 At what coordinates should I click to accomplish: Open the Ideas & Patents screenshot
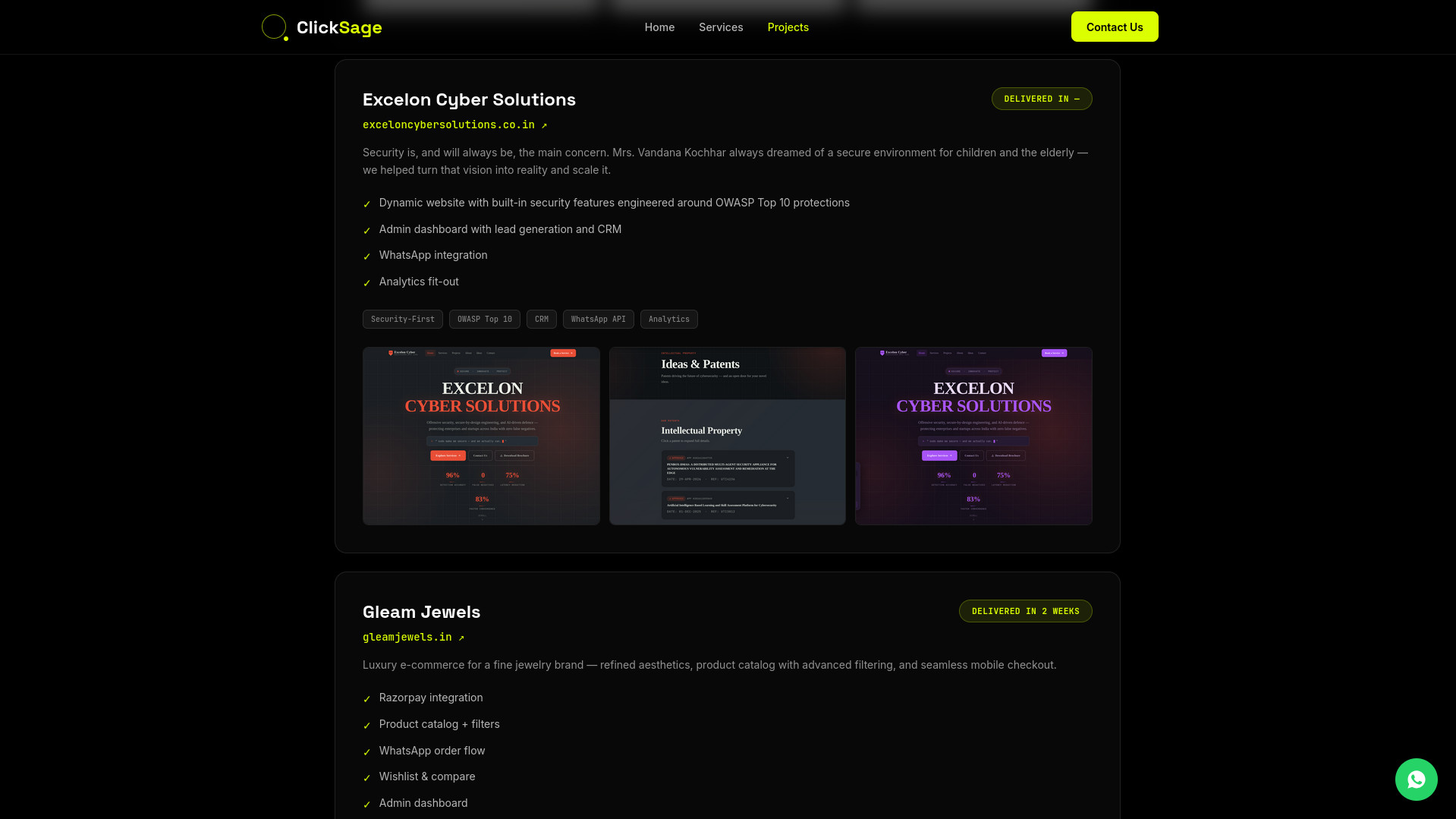pyautogui.click(x=727, y=436)
